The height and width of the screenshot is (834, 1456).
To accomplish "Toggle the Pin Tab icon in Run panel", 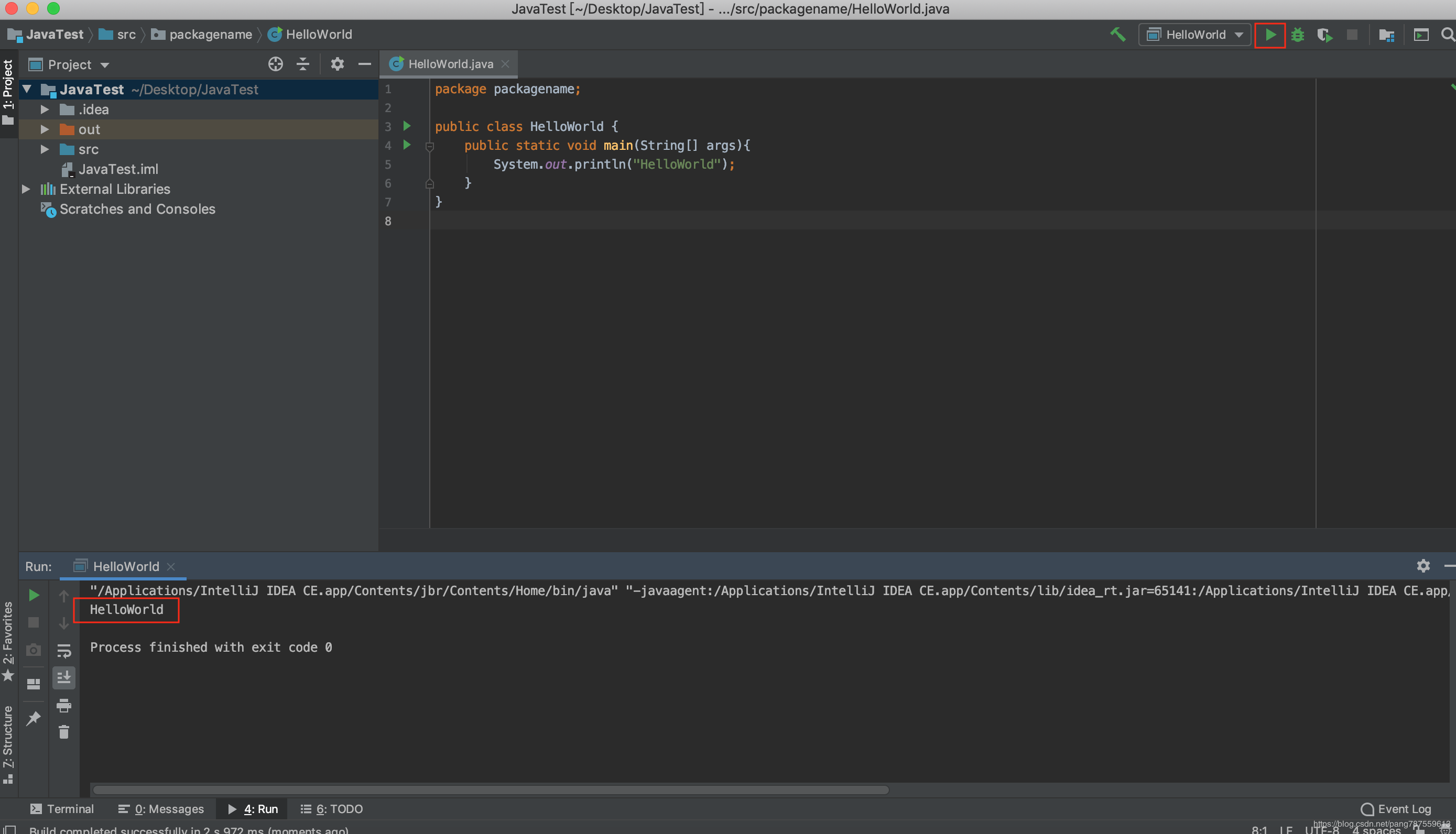I will [34, 718].
